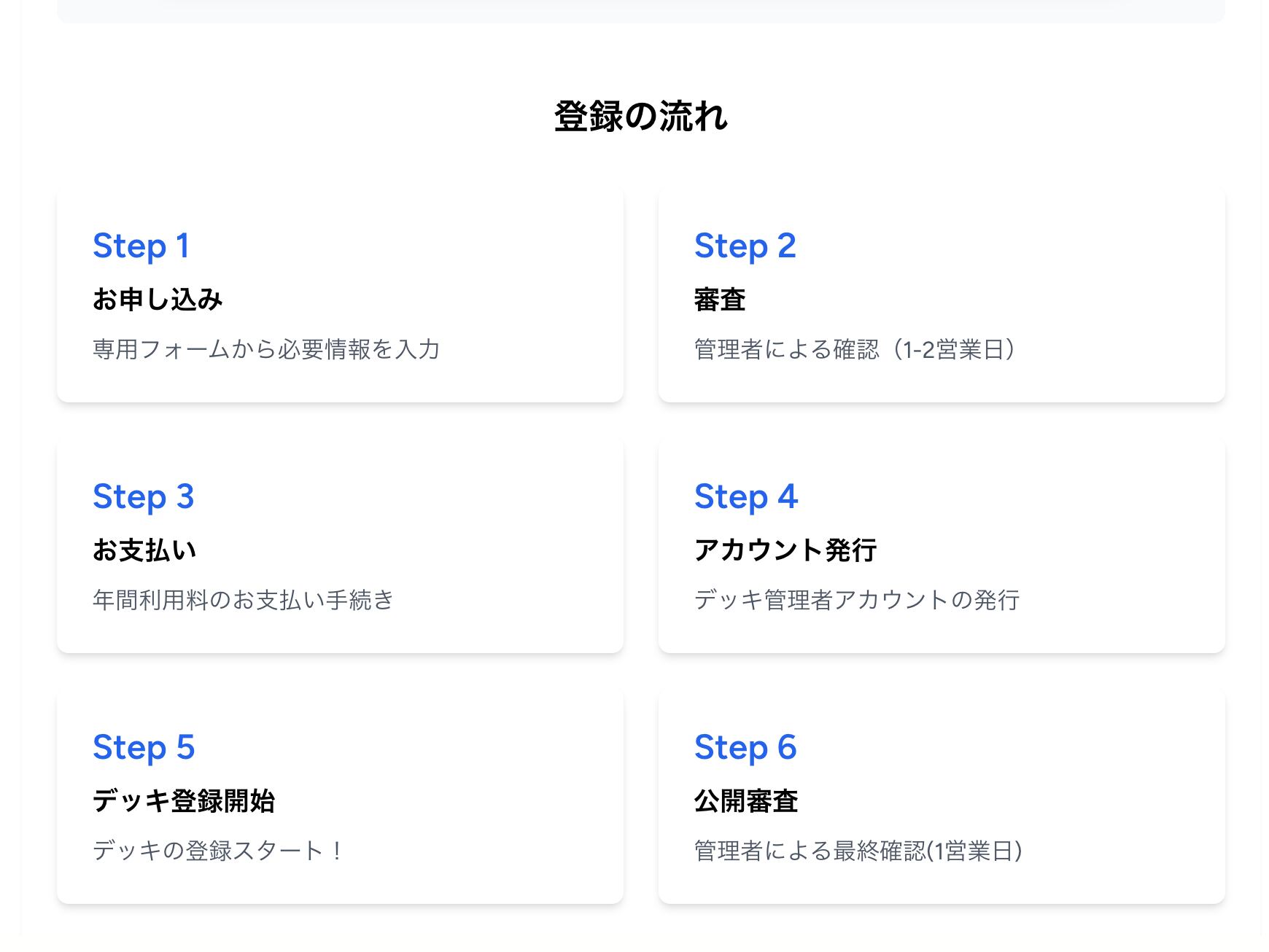Click the blue Step 3 label
1269x952 pixels.
[x=144, y=496]
